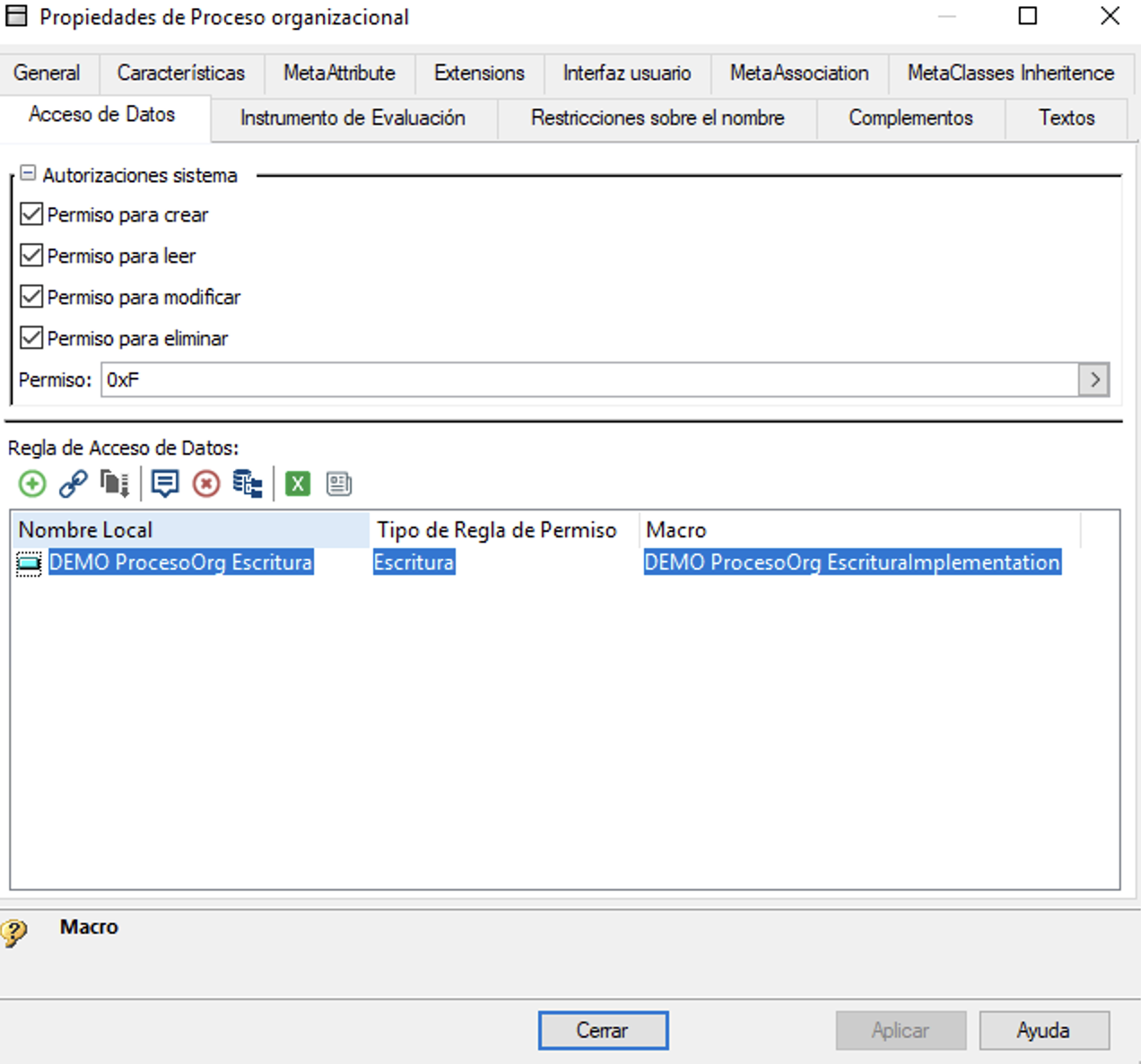
Task: Click the blue database tree icon
Action: pos(248,484)
